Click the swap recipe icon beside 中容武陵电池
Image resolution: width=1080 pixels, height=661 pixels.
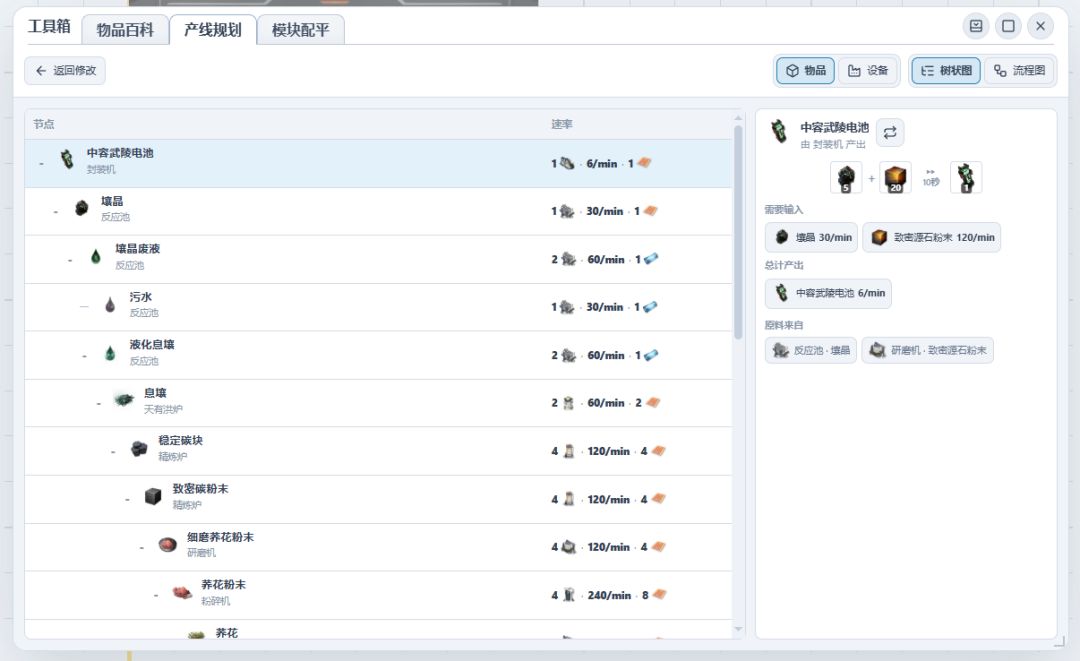890,133
